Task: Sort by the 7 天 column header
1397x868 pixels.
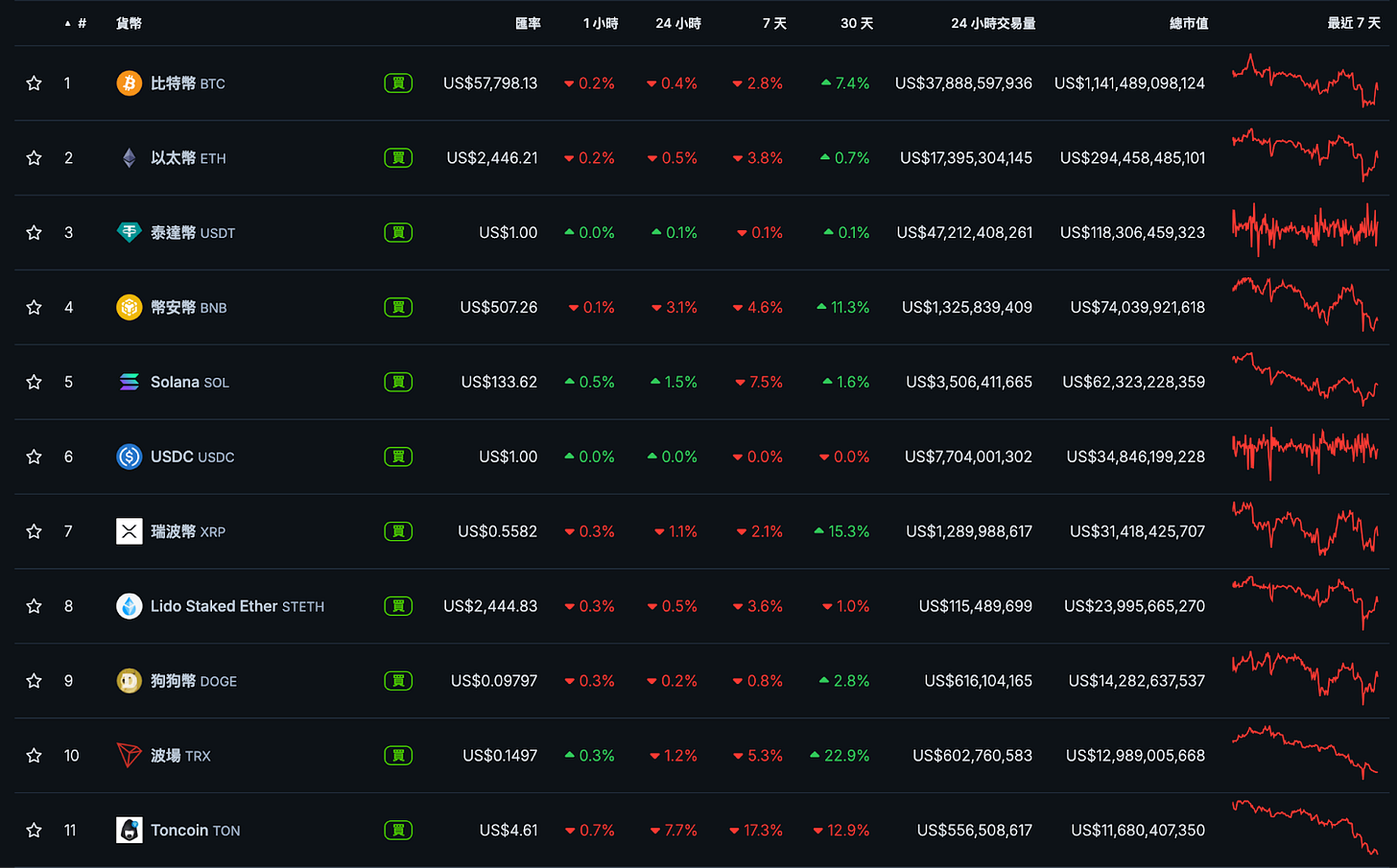Action: (x=774, y=23)
